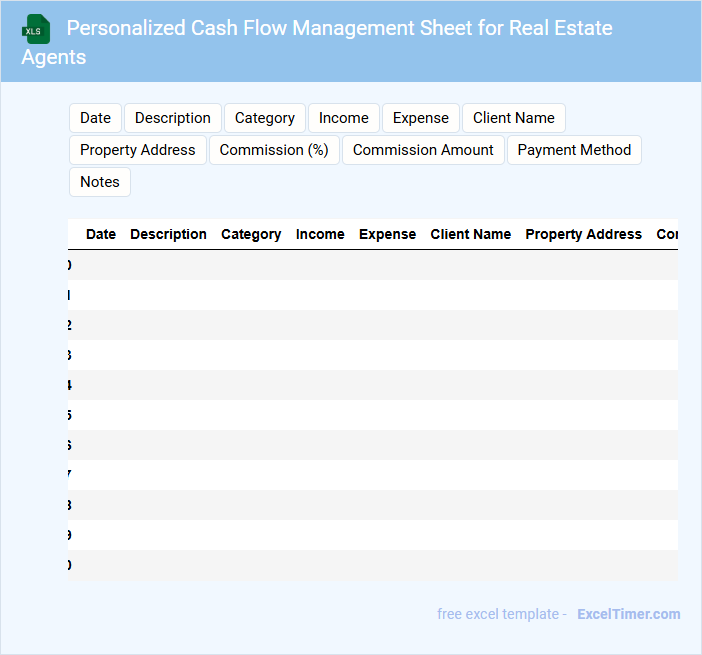This screenshot has width=702, height=655.
Task: Click the Client Name tag chip
Action: [513, 118]
